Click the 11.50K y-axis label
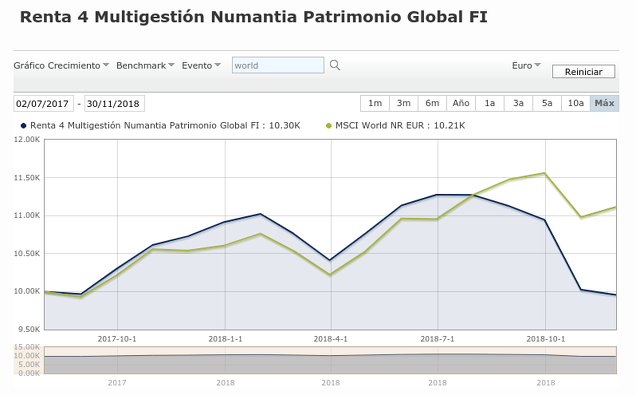This screenshot has width=636, height=395. 27,178
